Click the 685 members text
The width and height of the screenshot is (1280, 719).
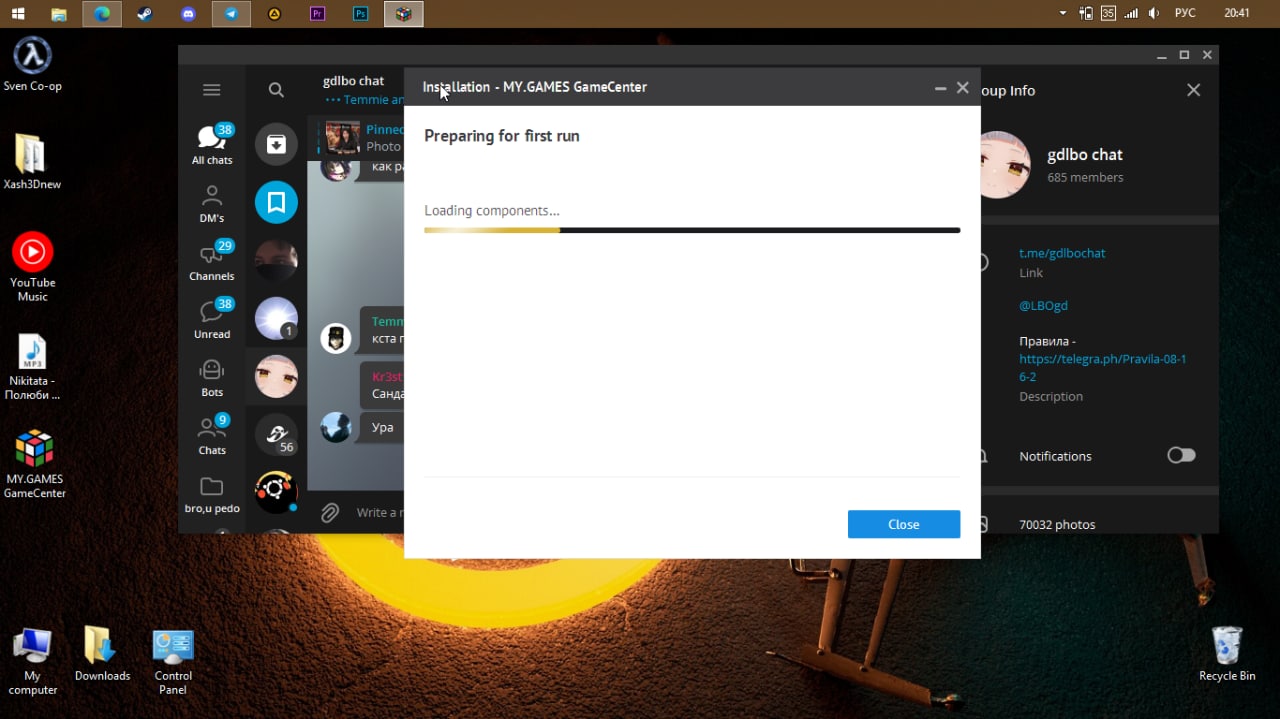1085,177
